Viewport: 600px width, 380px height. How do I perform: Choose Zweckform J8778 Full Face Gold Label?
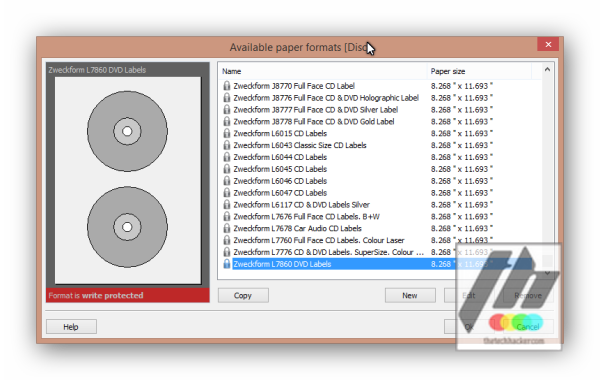[314, 121]
